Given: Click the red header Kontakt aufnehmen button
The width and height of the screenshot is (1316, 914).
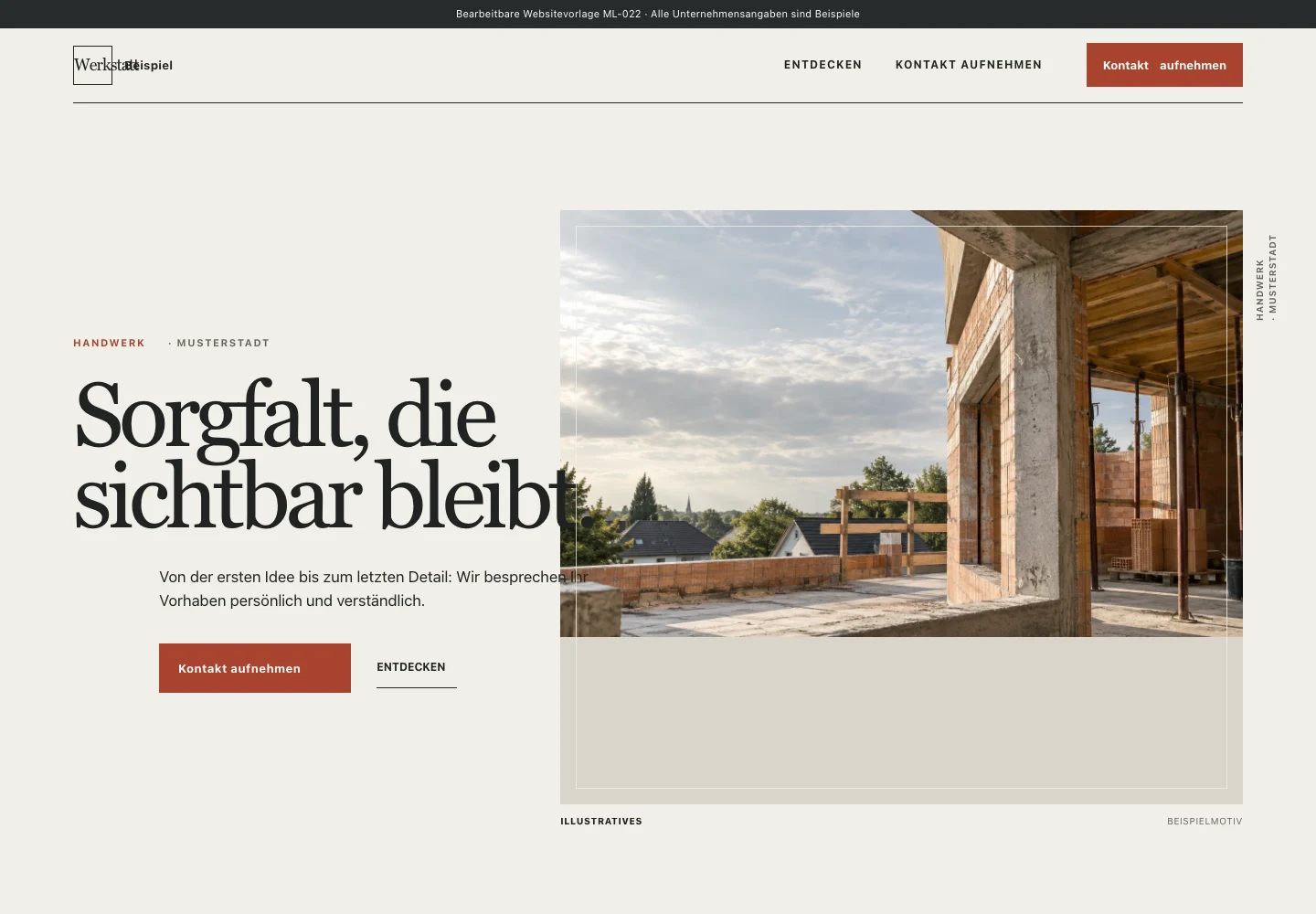Looking at the screenshot, I should (1164, 65).
